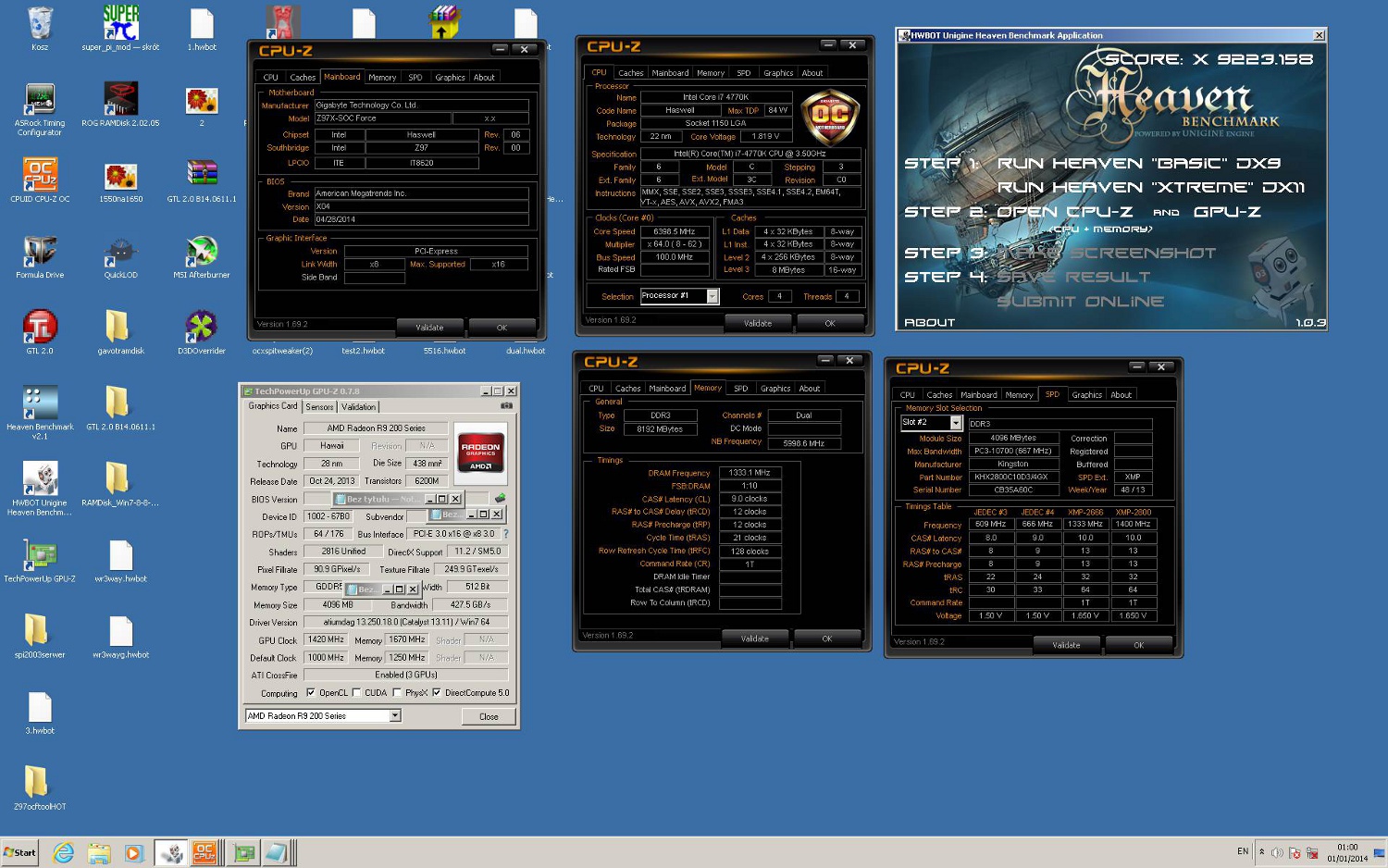The image size is (1388, 868).
Task: Open the Slot #2 memory slot dropdown
Action: point(956,422)
